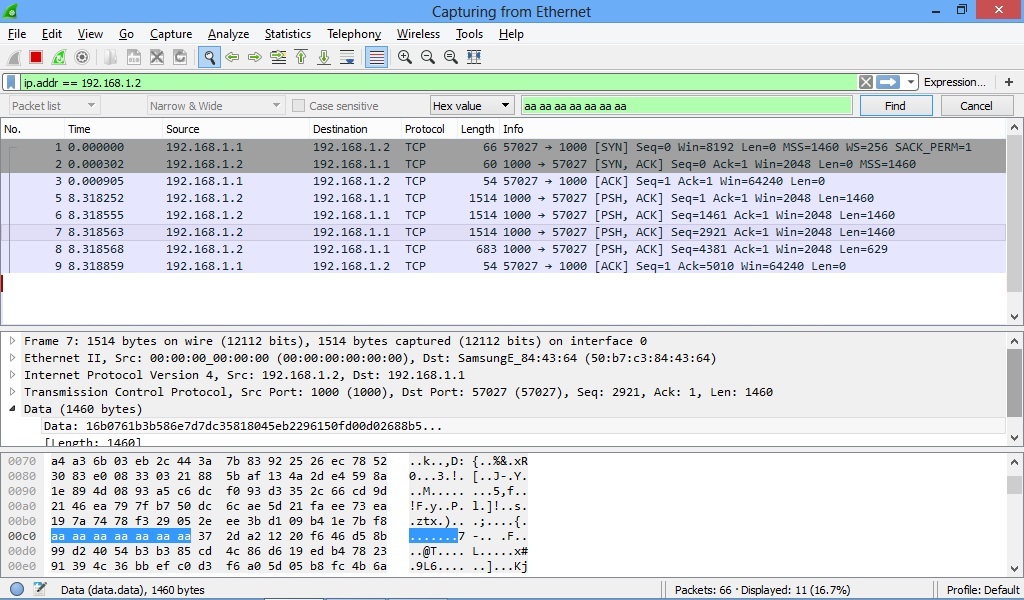Stop the capture with the red square icon
Screen dimensions: 1024x600
pyautogui.click(x=36, y=57)
